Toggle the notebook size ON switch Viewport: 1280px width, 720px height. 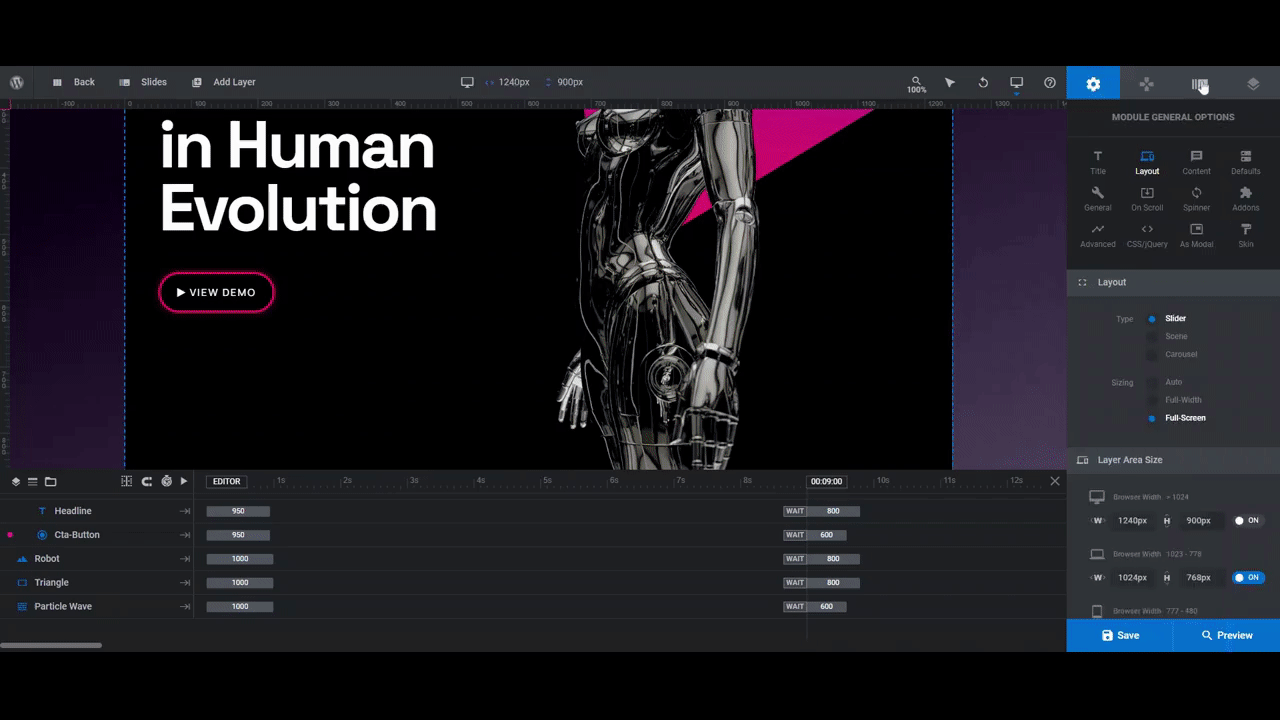[1248, 578]
